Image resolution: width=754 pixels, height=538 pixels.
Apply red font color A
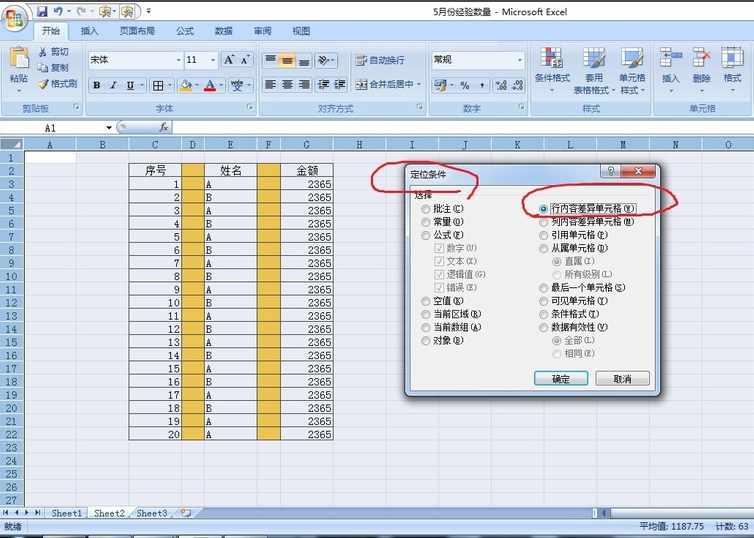(210, 86)
